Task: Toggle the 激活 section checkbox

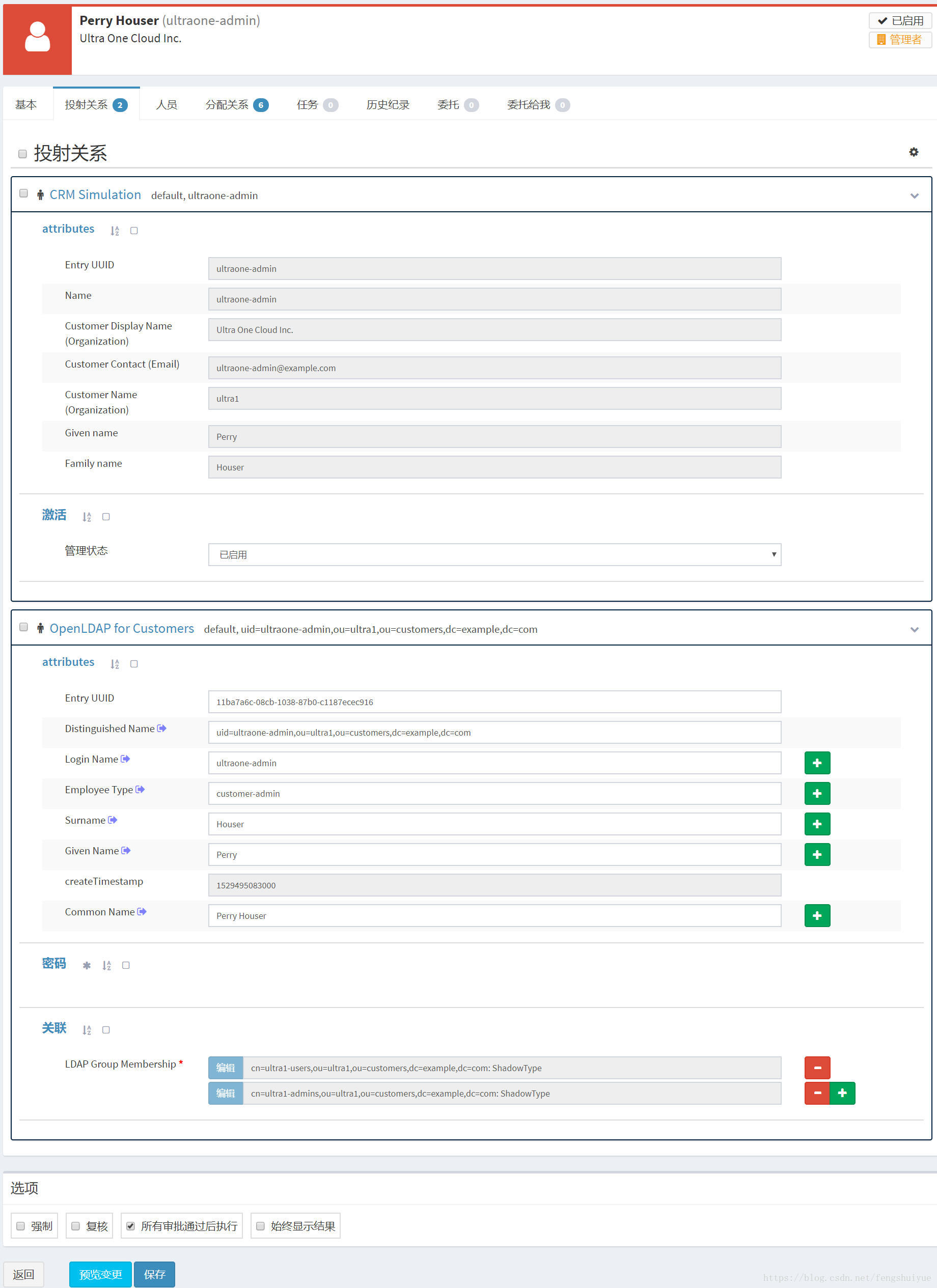Action: (106, 517)
